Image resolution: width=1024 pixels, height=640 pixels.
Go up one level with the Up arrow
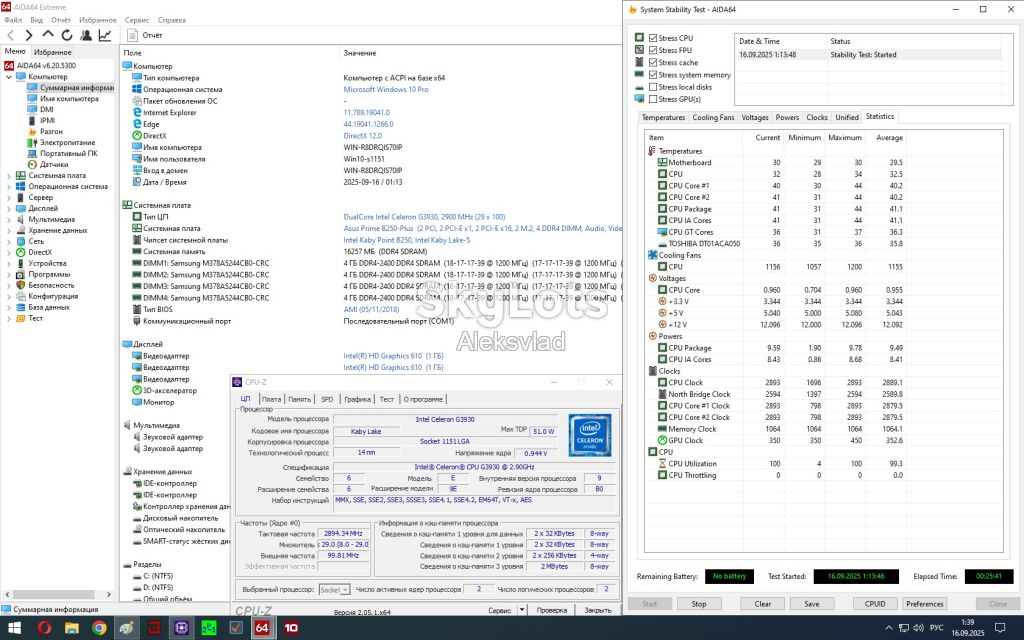[48, 35]
